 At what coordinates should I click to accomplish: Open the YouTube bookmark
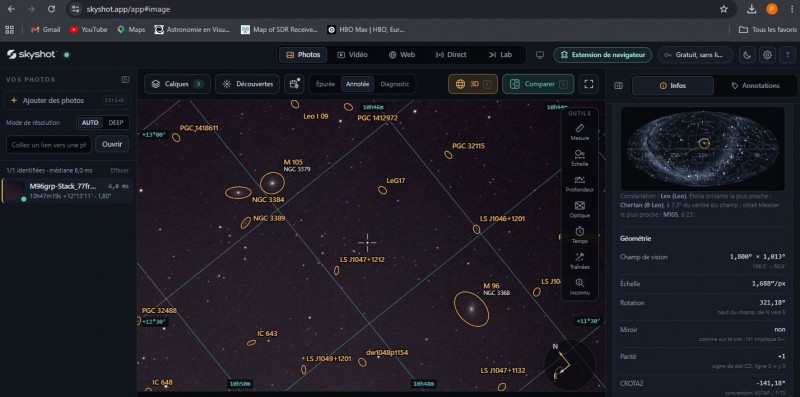click(88, 30)
